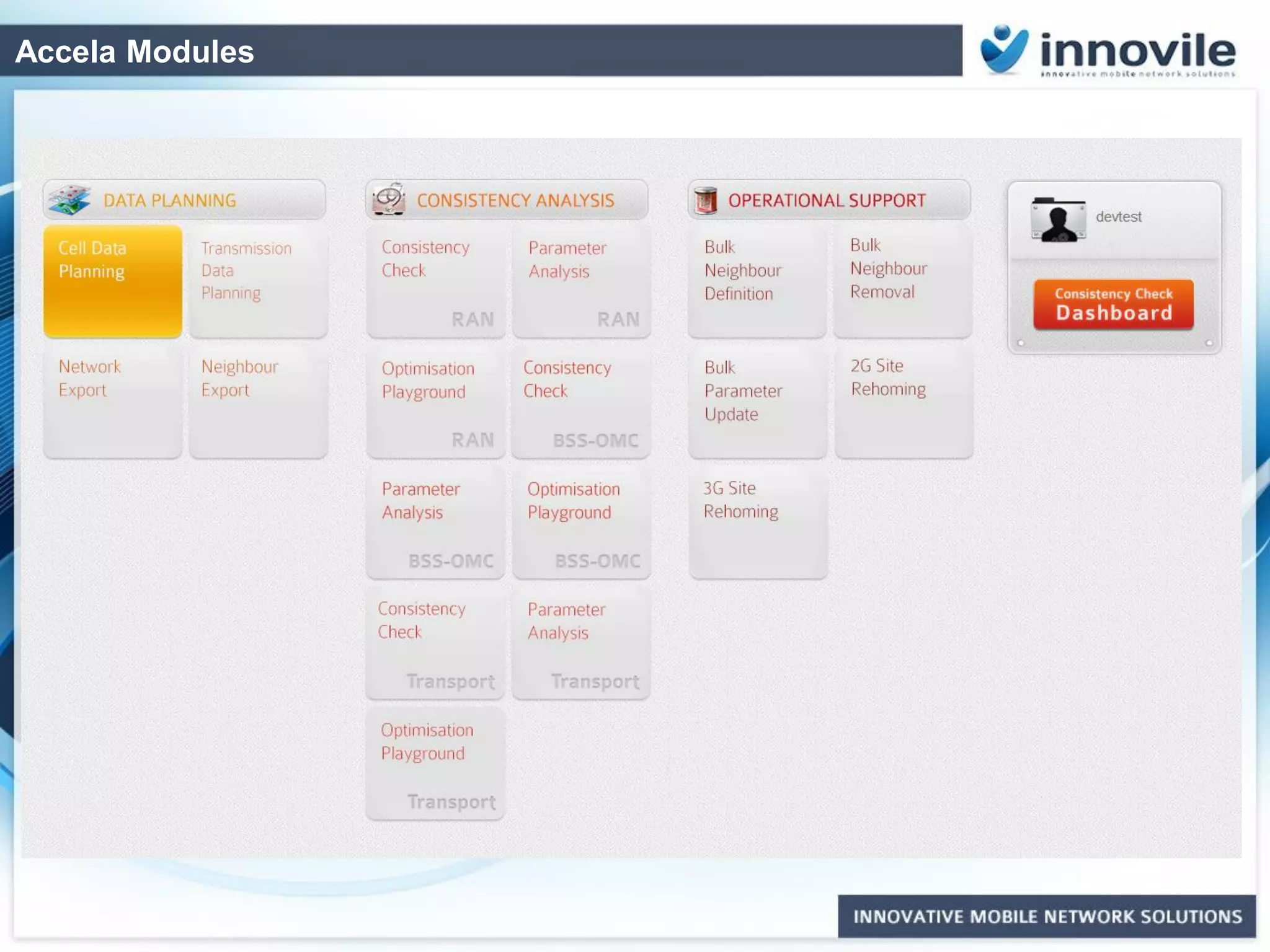Click the innovile logo

[x=1109, y=51]
